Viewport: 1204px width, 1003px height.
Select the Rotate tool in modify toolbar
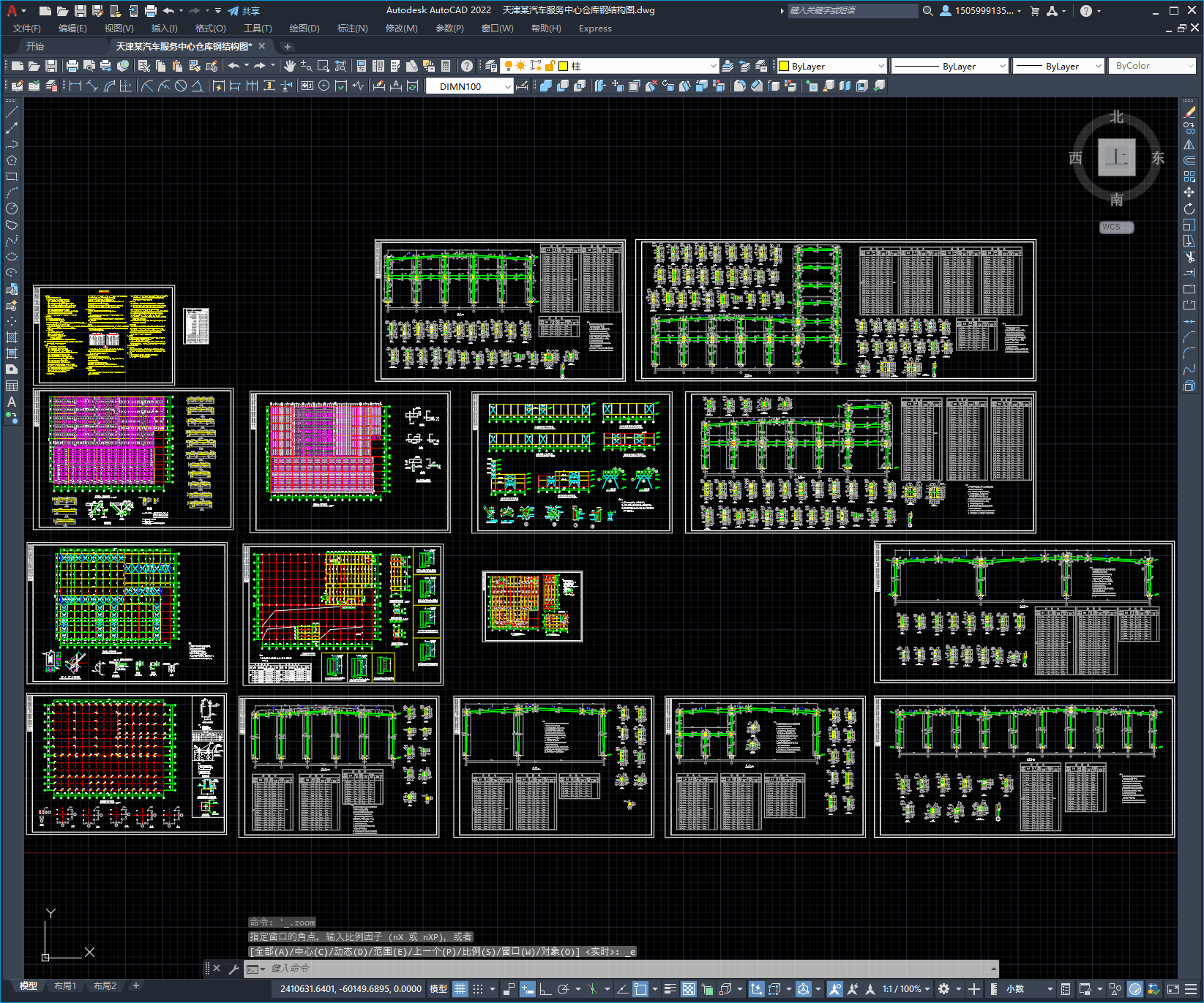(x=1189, y=209)
